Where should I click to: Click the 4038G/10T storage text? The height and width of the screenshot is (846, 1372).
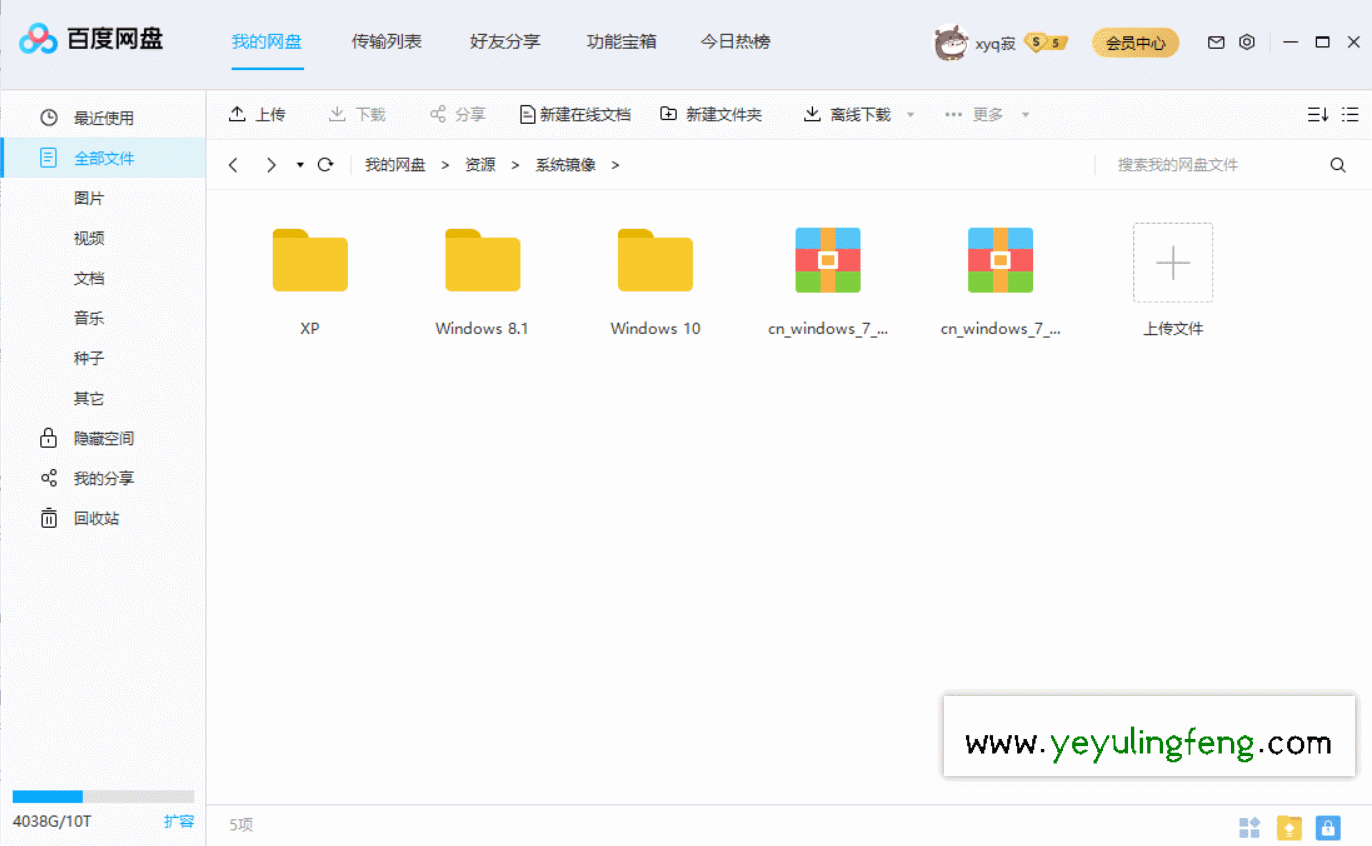pyautogui.click(x=52, y=821)
